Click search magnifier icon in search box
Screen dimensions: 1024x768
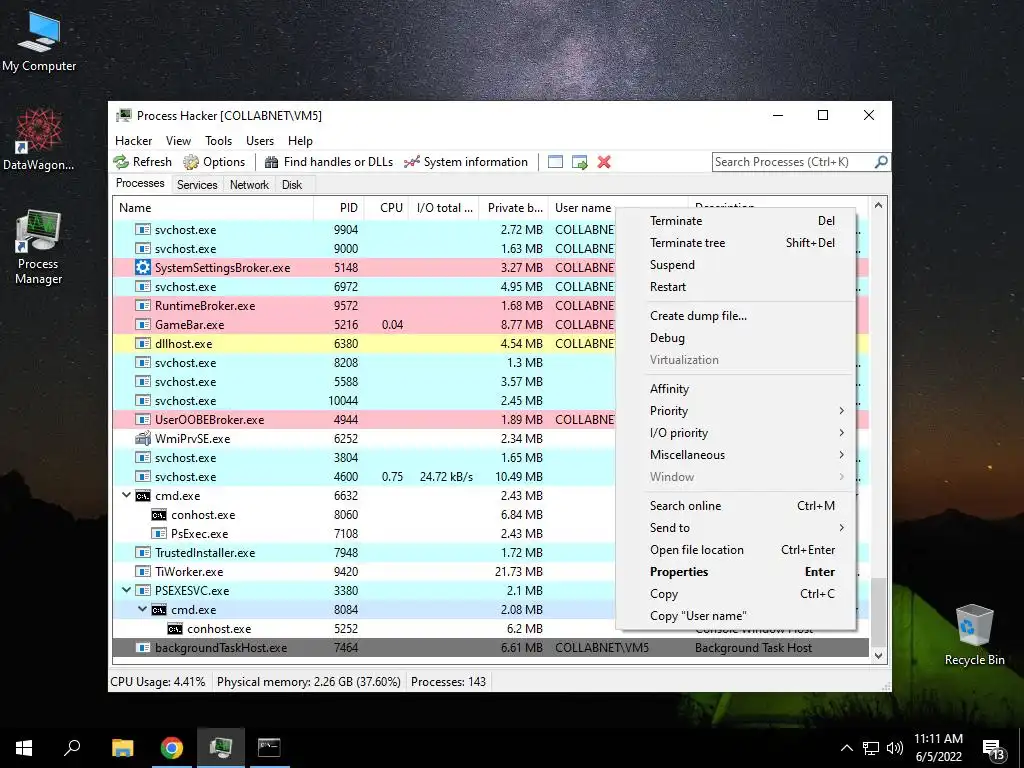click(x=881, y=161)
